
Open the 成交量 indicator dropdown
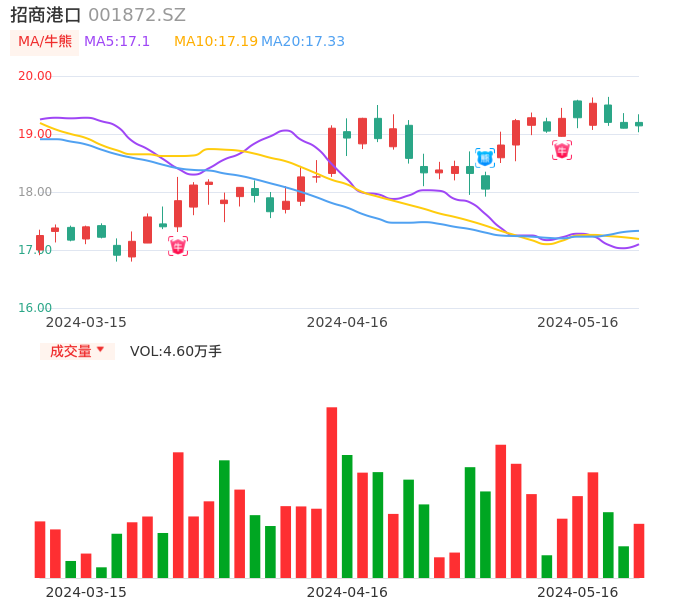click(x=77, y=351)
